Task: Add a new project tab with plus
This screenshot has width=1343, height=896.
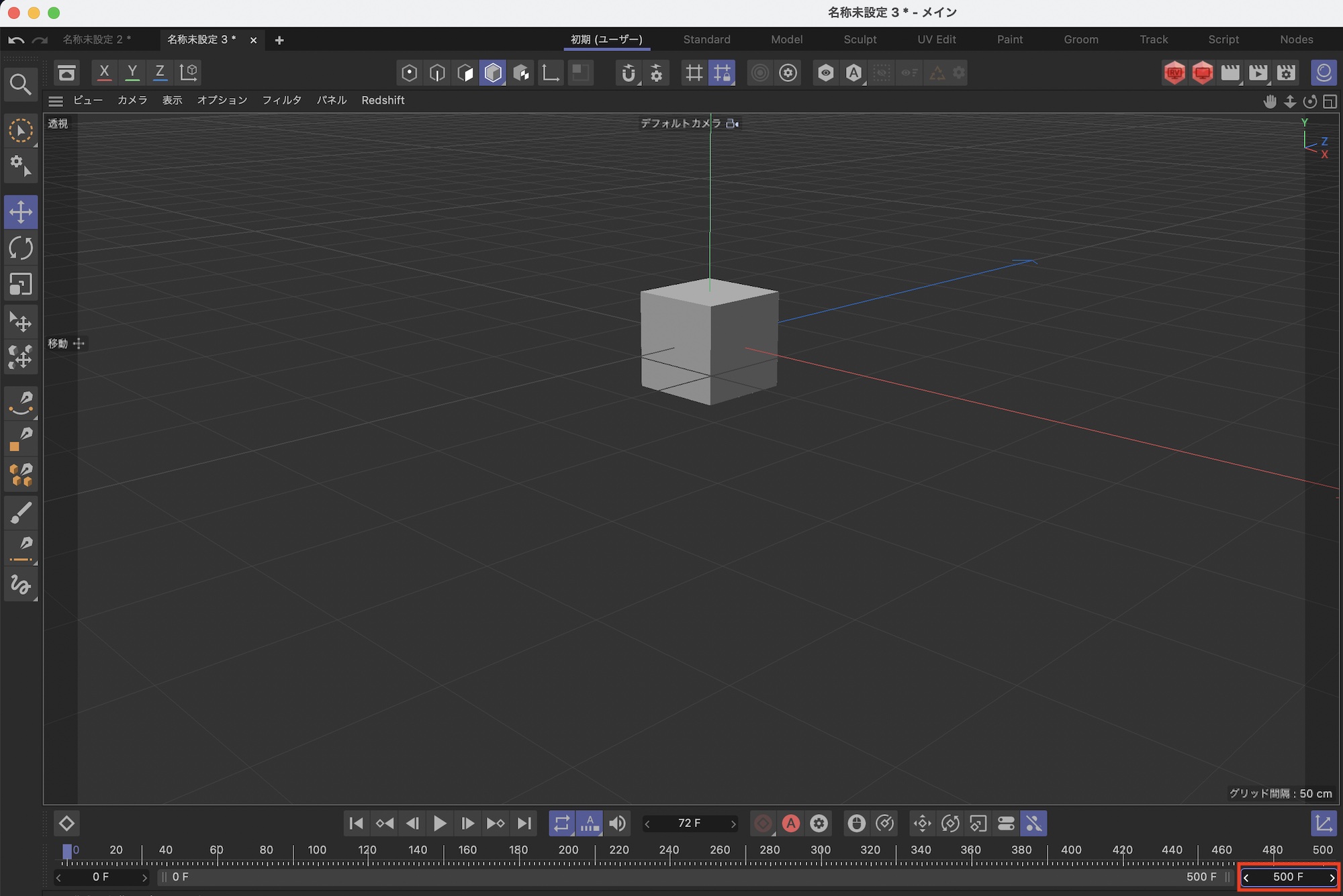Action: pyautogui.click(x=279, y=40)
